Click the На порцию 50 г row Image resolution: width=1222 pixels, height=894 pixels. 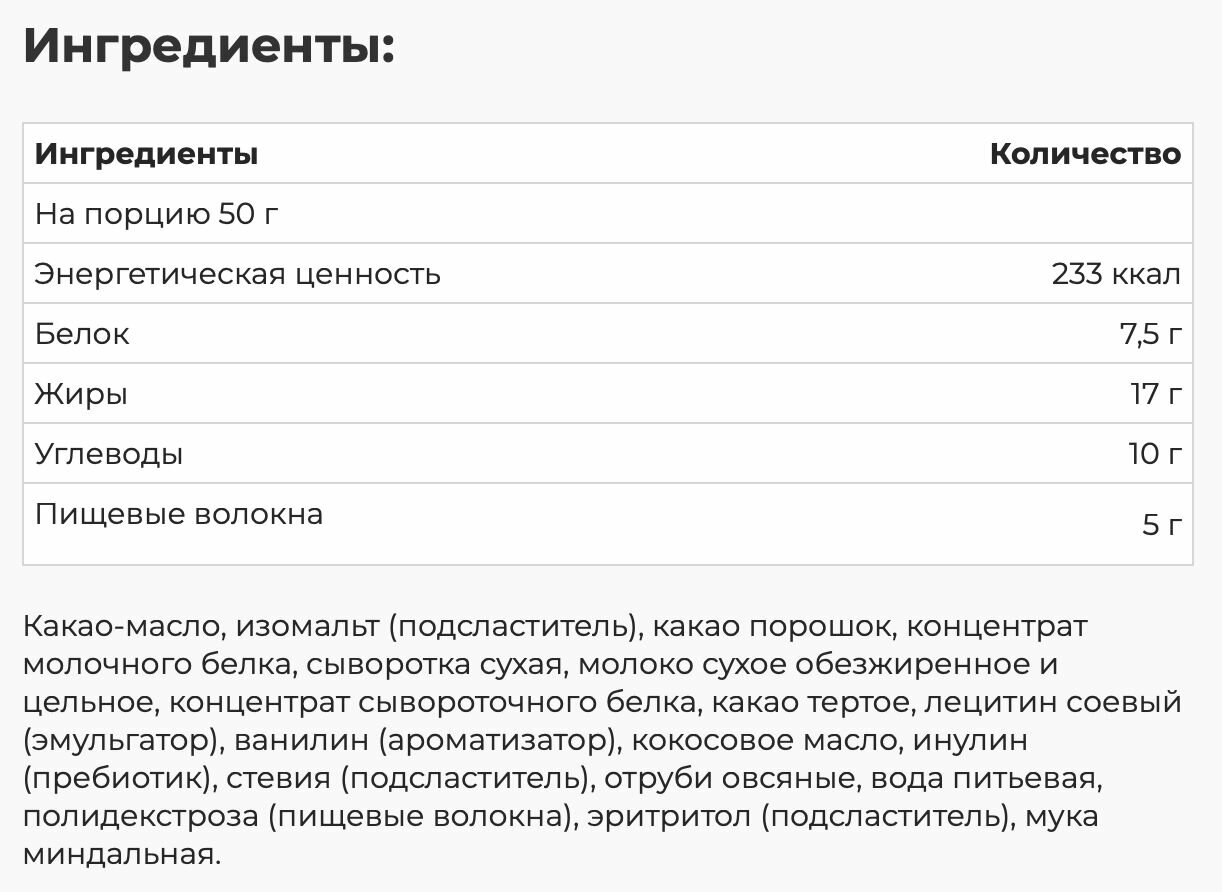[608, 213]
